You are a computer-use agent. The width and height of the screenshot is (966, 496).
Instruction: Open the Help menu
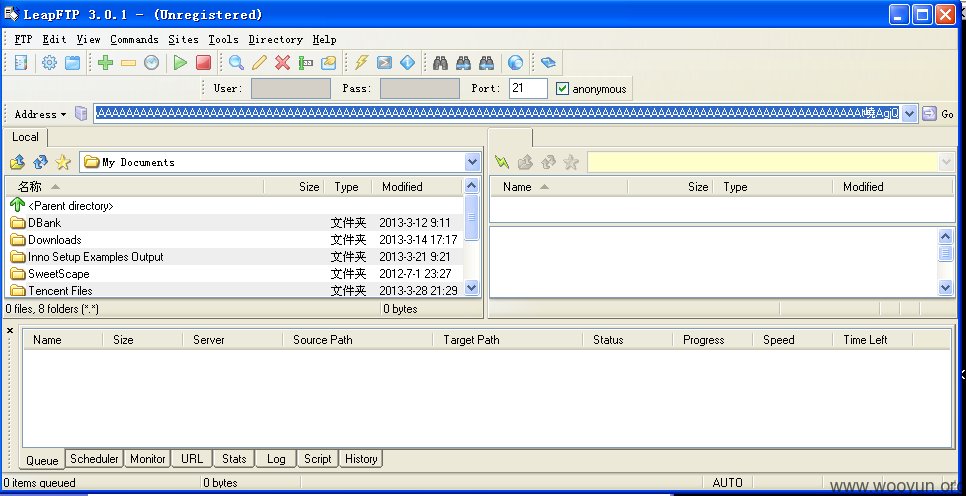tap(324, 39)
